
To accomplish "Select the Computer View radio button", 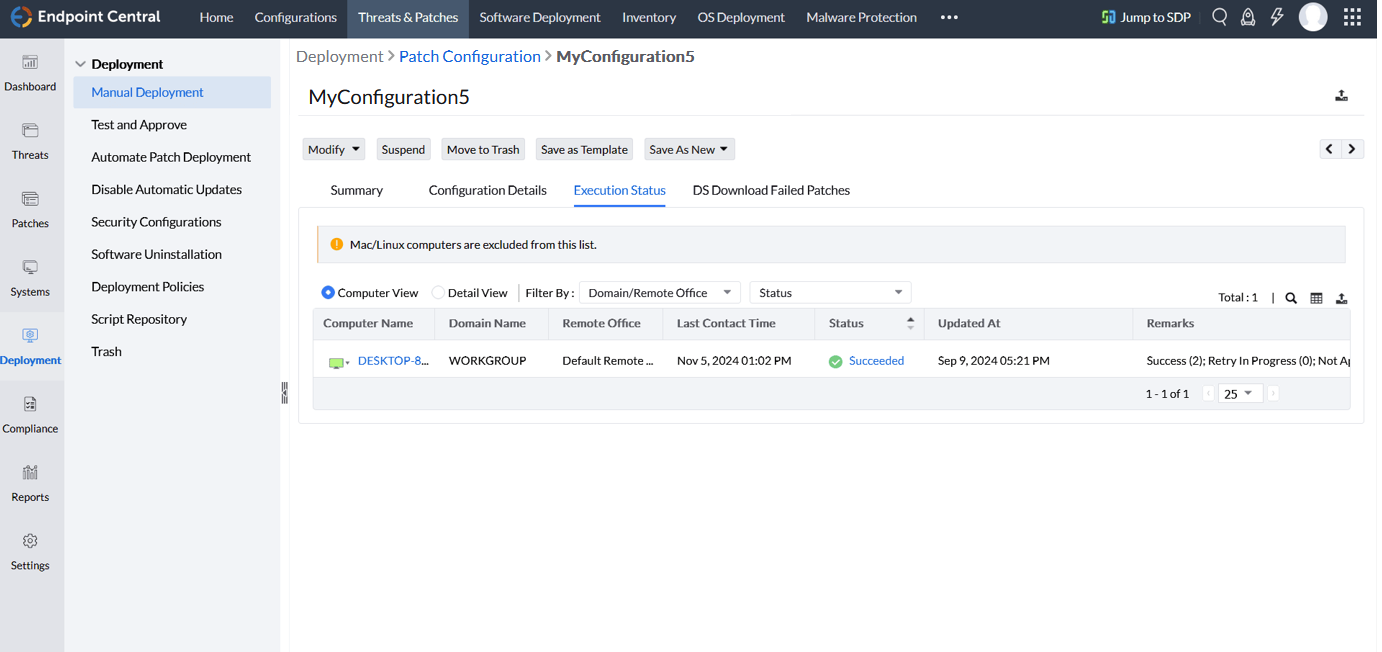I will (328, 293).
